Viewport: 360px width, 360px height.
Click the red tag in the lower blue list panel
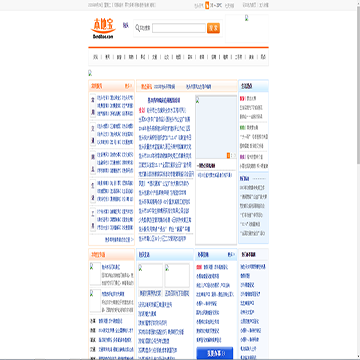click(x=199, y=267)
